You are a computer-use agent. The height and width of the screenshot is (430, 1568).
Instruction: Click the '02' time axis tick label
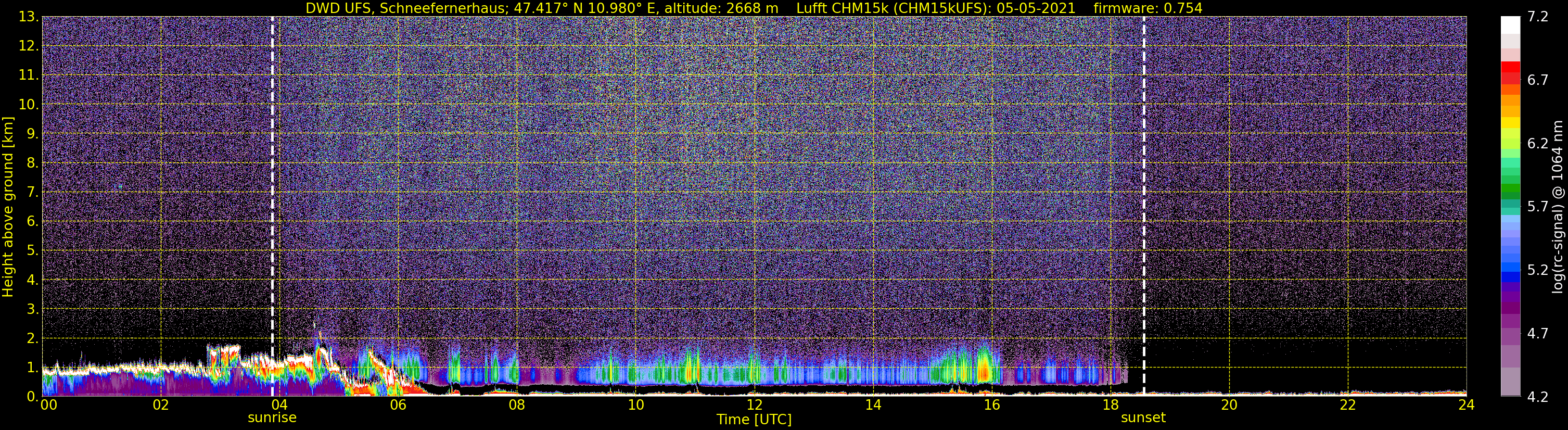tap(161, 405)
